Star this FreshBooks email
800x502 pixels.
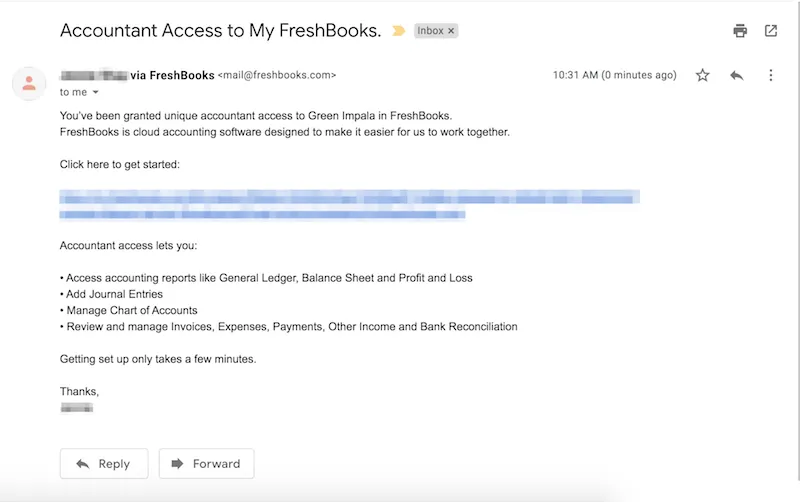703,75
